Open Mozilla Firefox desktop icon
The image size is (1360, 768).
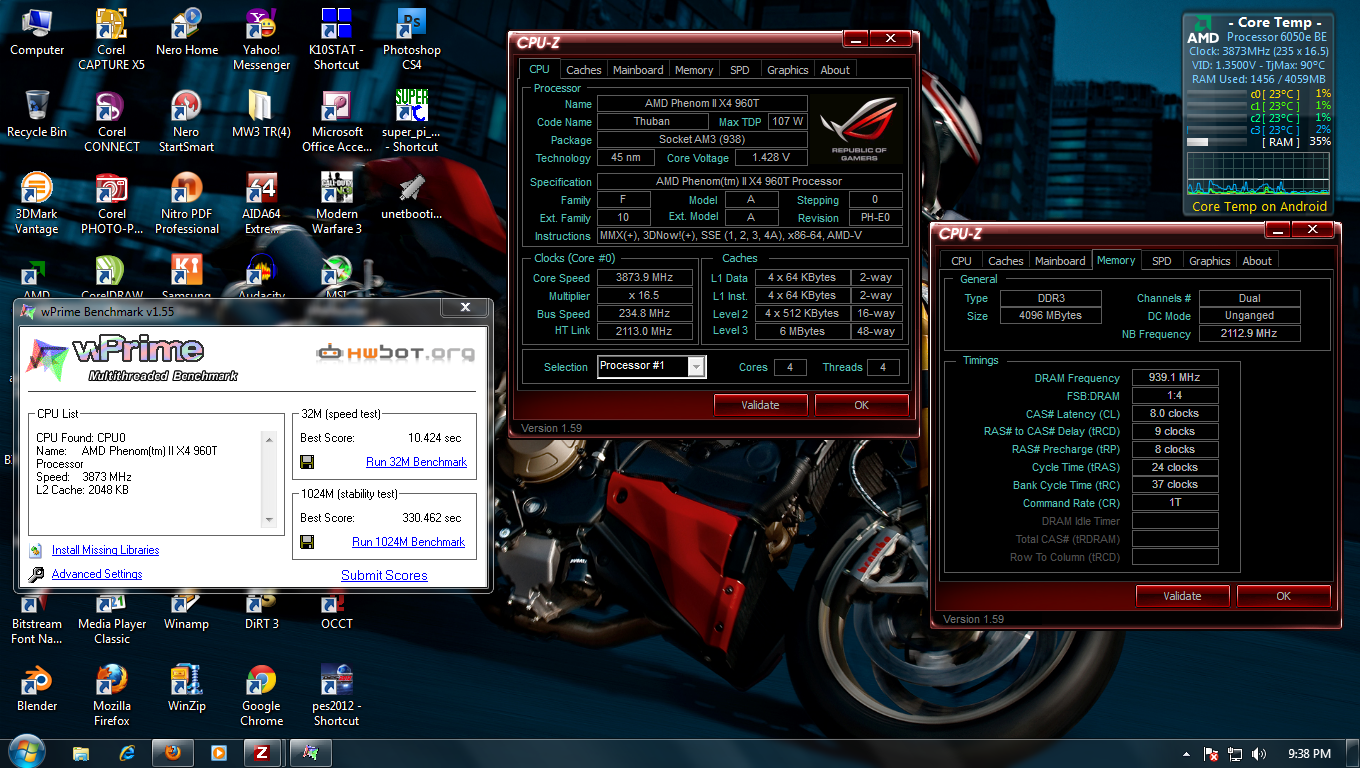pos(112,695)
